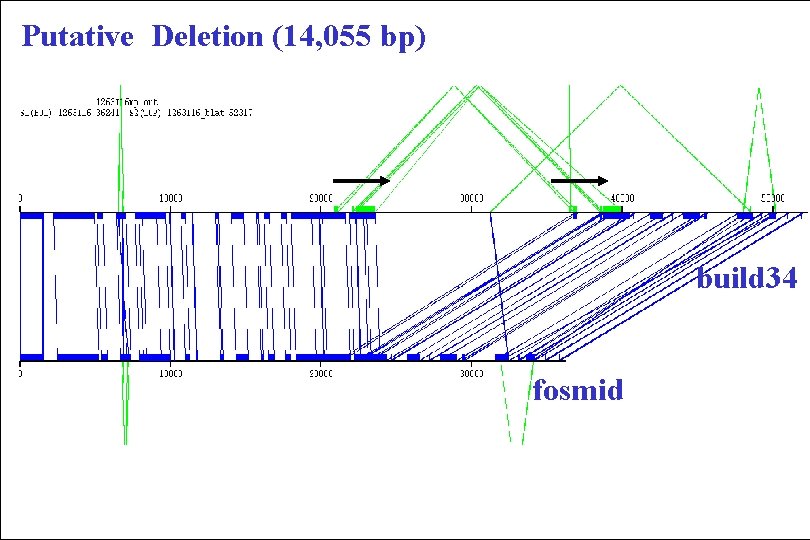The image size is (810, 540).
Task: Click the 40000 tick on the build34 axis
Action: [622, 198]
